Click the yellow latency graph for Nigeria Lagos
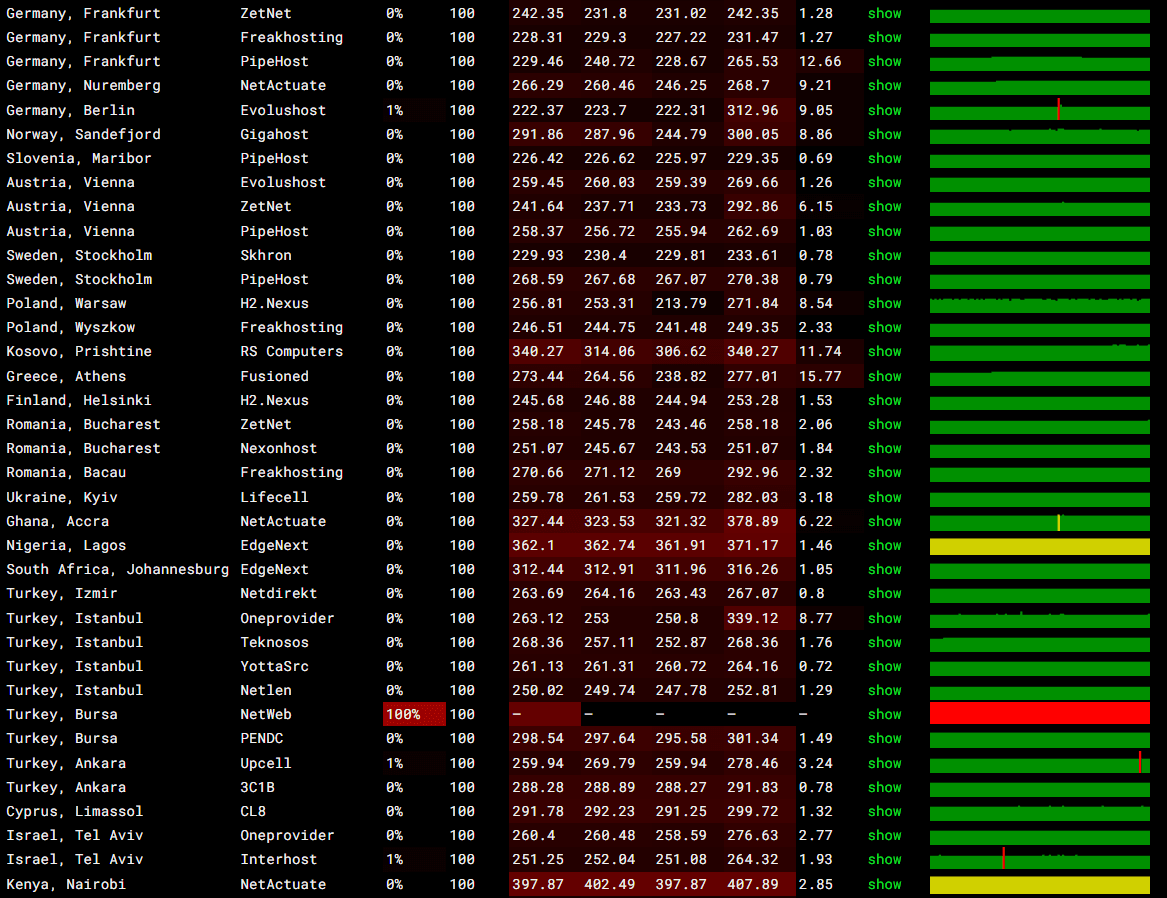The height and width of the screenshot is (898, 1167). tap(1040, 546)
